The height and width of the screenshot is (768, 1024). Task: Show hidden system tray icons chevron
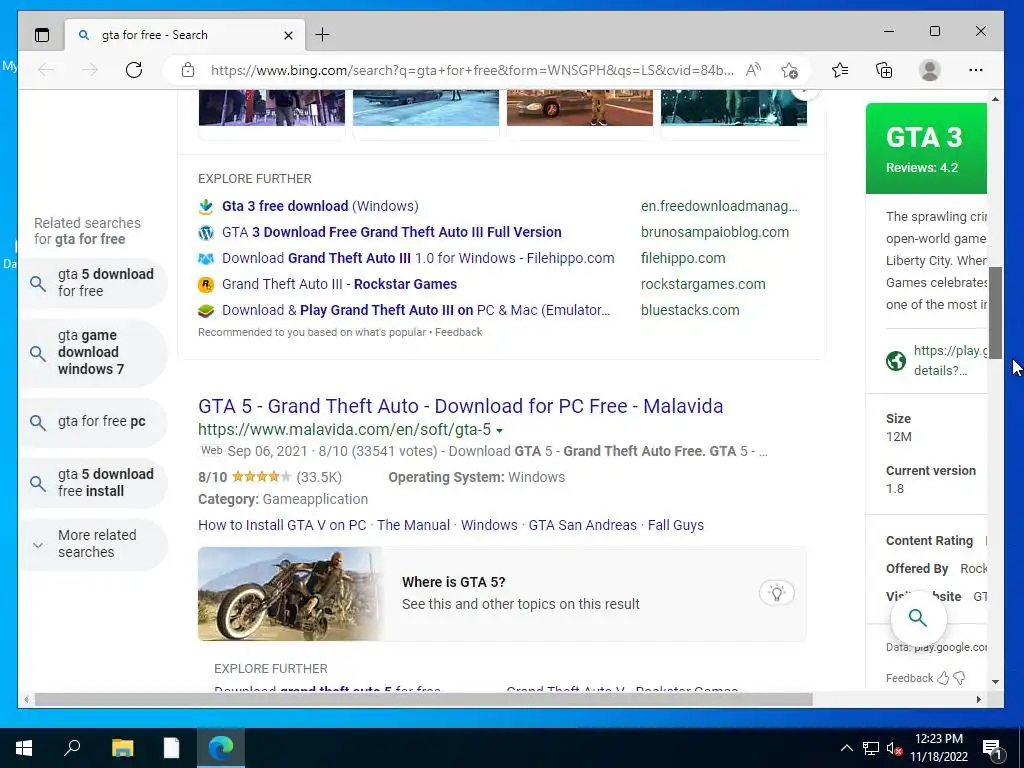pyautogui.click(x=846, y=748)
